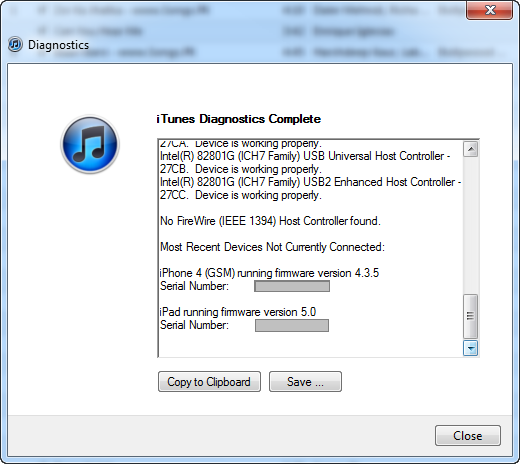The height and width of the screenshot is (464, 520).
Task: Click the large iTunes music note logo
Action: (x=90, y=144)
